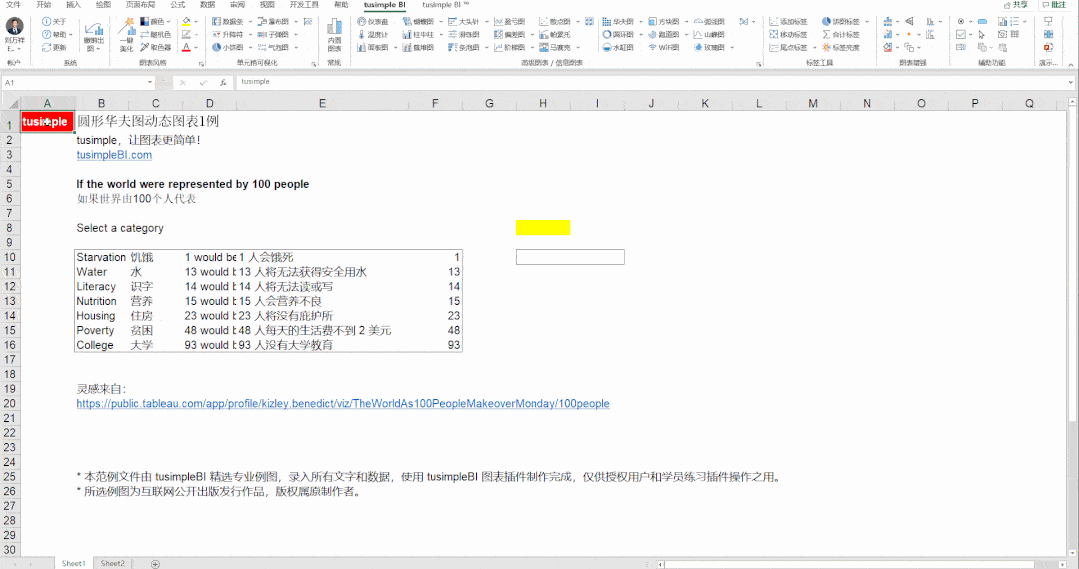Click the 标签亮度 label brightness icon
The width and height of the screenshot is (1079, 569).
841,47
